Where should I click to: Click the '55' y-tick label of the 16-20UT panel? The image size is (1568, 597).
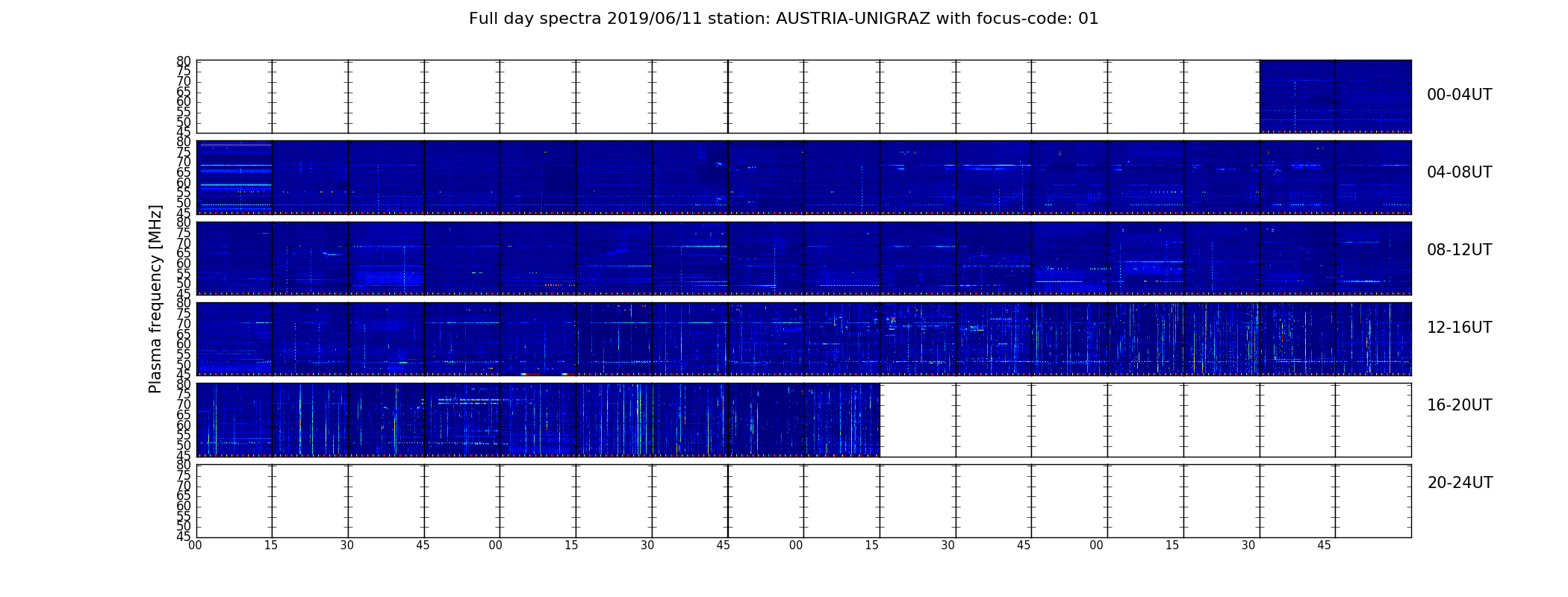(184, 436)
